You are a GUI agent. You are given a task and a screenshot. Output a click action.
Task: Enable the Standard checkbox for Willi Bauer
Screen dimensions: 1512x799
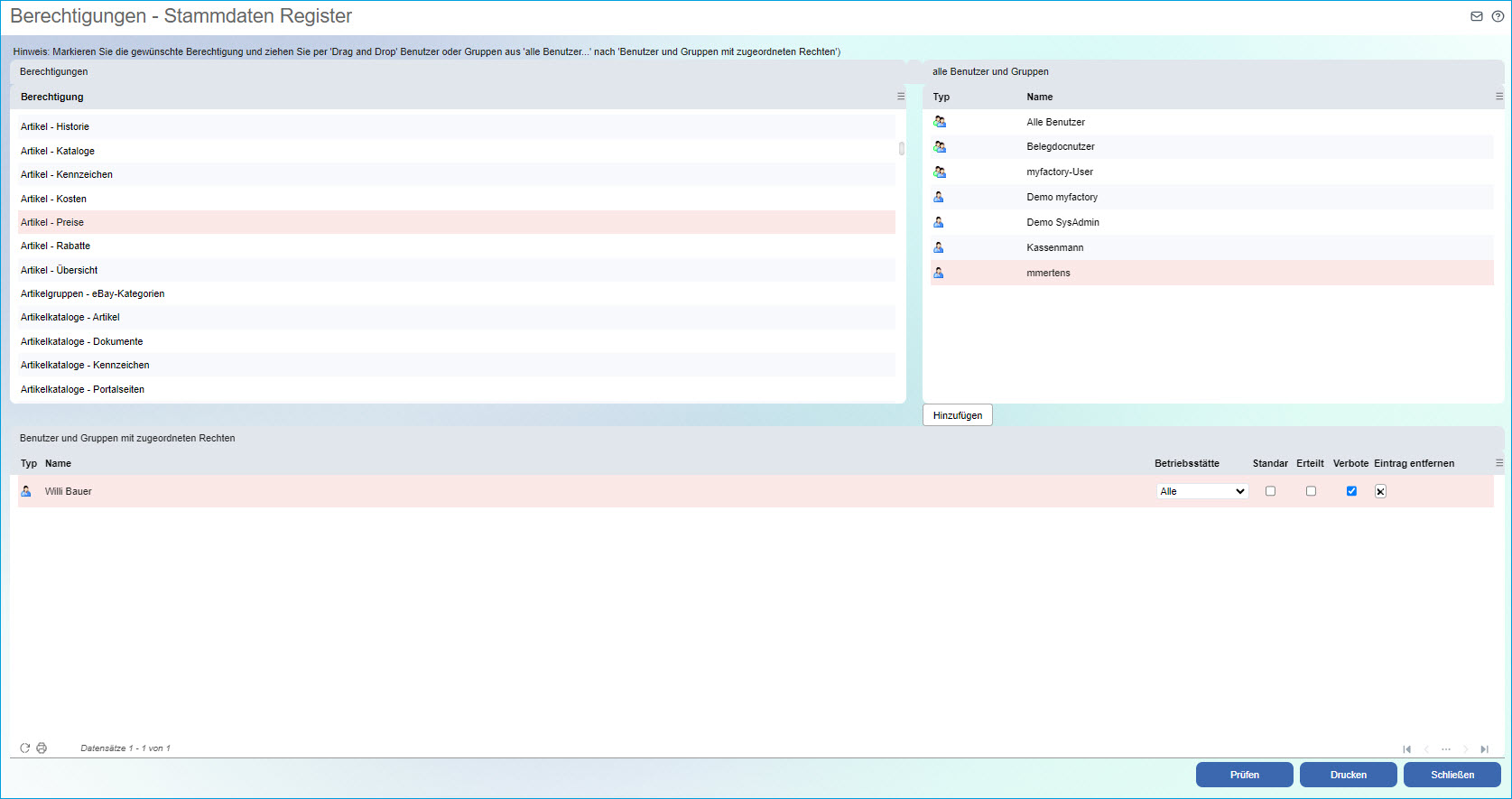(1270, 491)
